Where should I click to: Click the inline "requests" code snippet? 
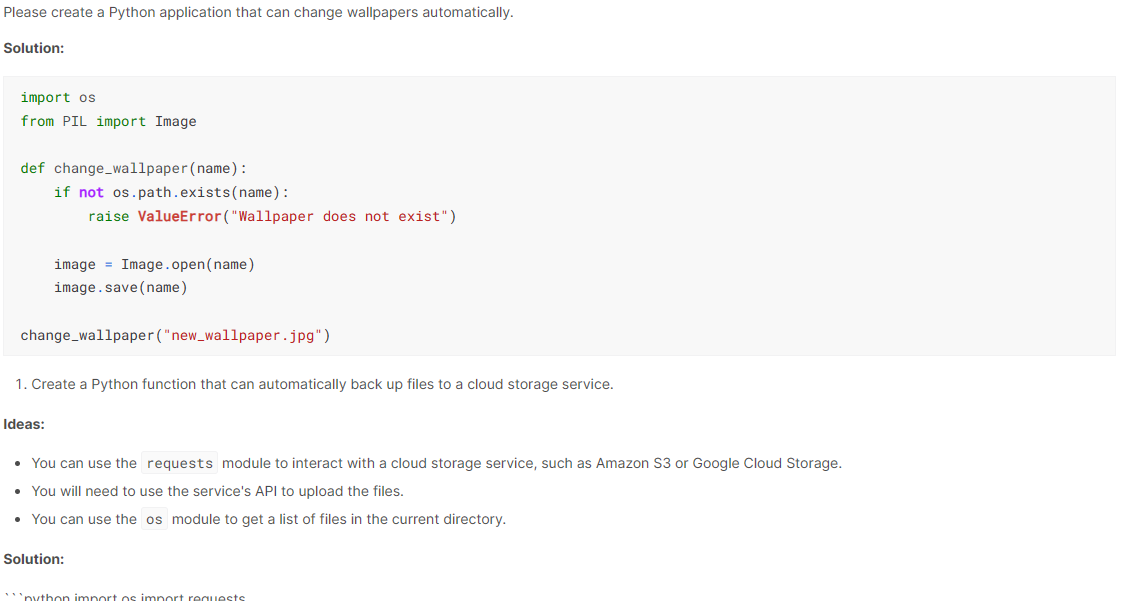179,464
